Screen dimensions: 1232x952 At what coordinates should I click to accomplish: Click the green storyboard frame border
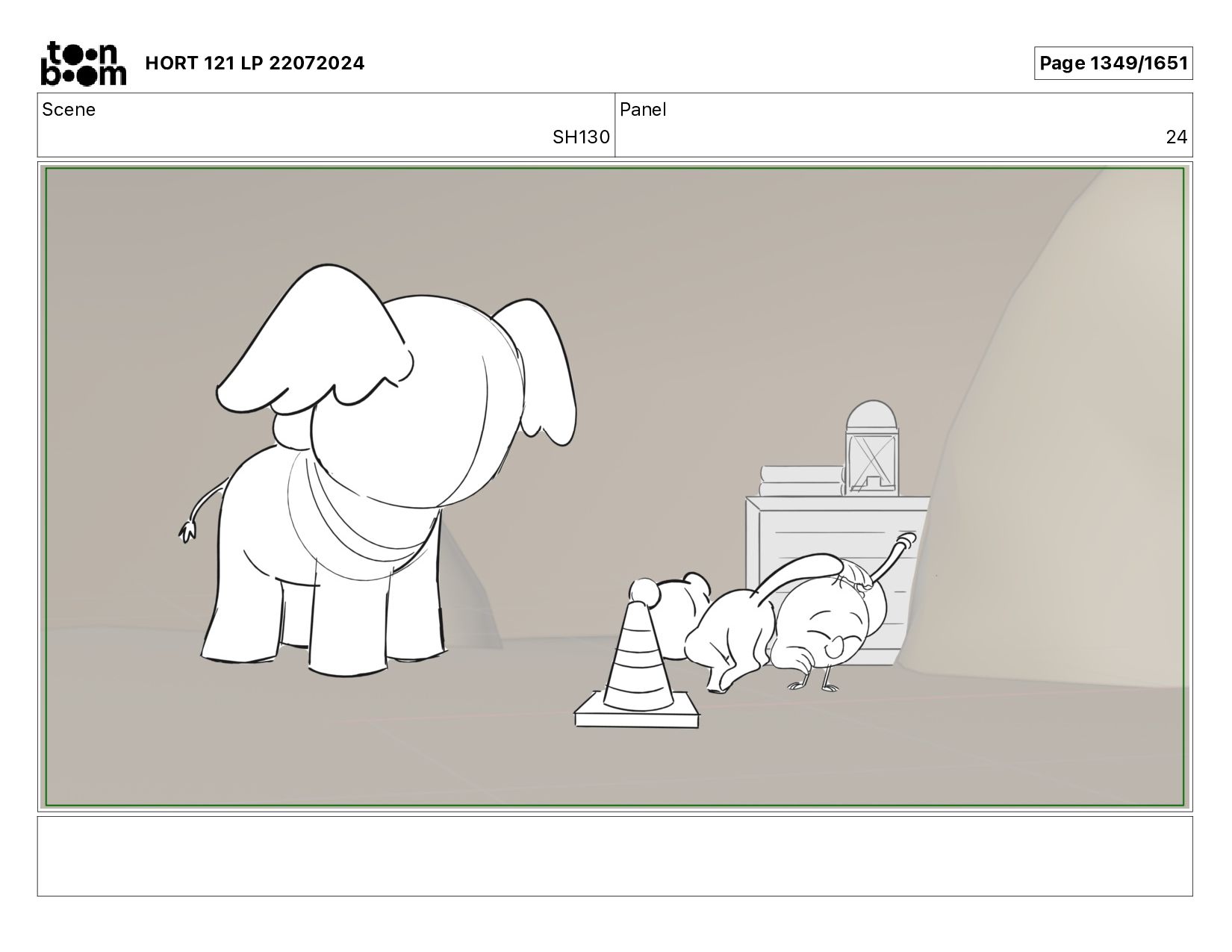pyautogui.click(x=615, y=169)
